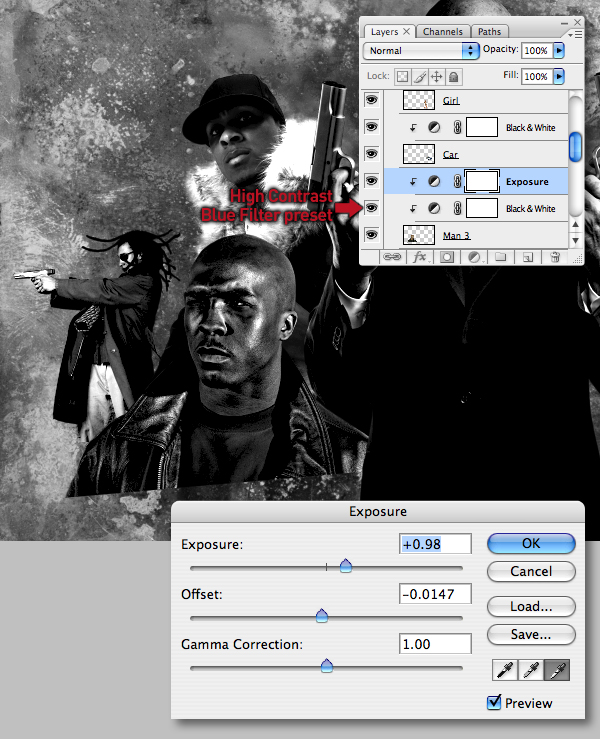The image size is (600, 739).
Task: Add a layer style (fx) icon
Action: tap(420, 257)
